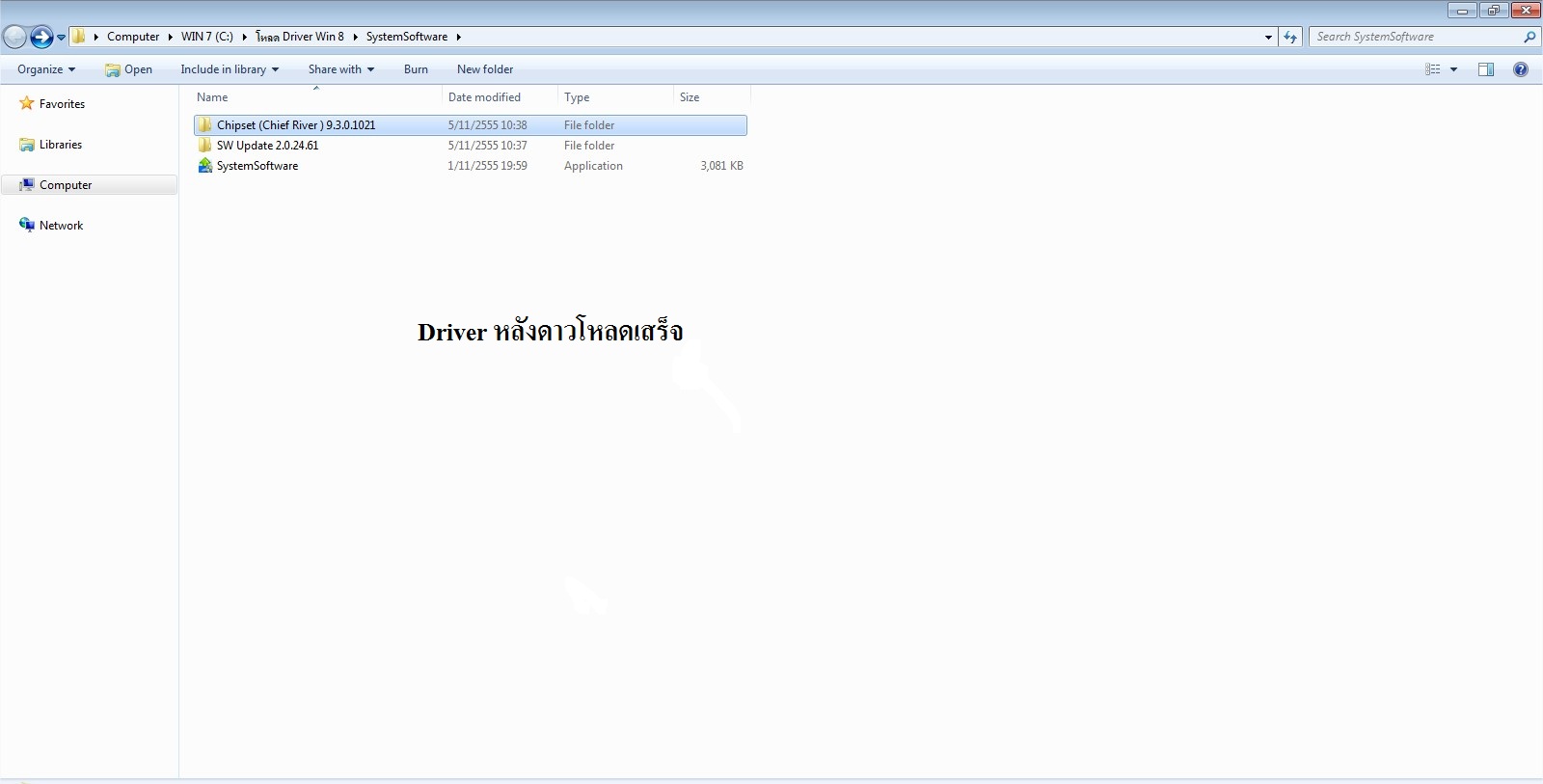The height and width of the screenshot is (784, 1543).
Task: Click the search magnifier icon
Action: click(1529, 37)
